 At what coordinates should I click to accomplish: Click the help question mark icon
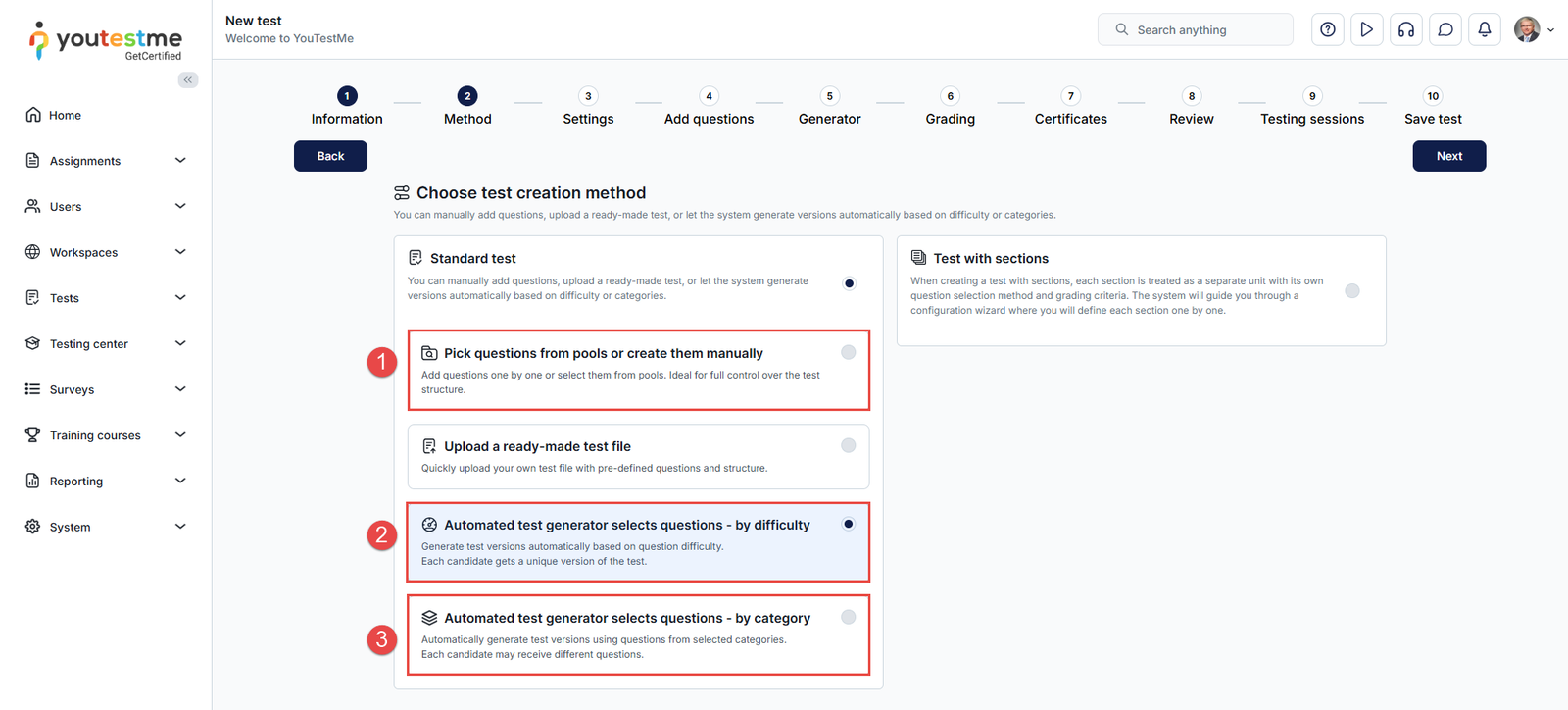click(x=1328, y=29)
